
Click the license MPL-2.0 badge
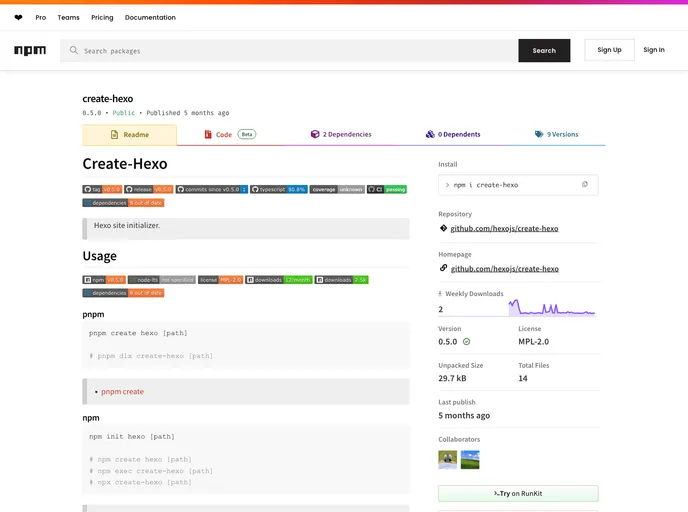pos(220,279)
